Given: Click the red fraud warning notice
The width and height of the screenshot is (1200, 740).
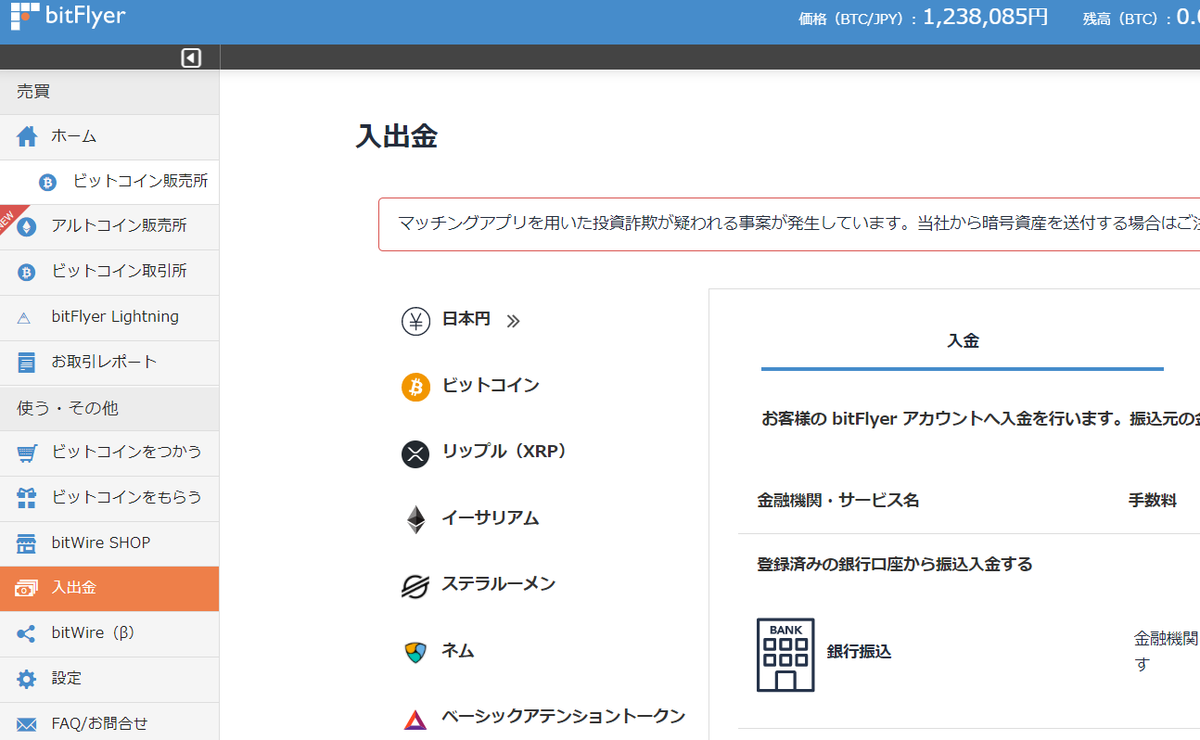Looking at the screenshot, I should 789,224.
